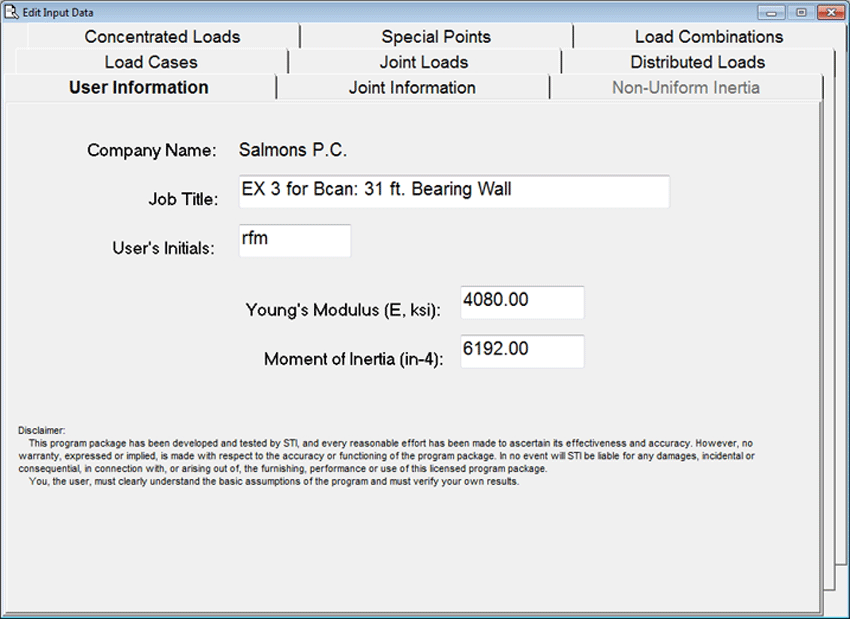The width and height of the screenshot is (850, 619).
Task: Click the greyed-out Non-Uniform Inertia tab
Action: (685, 88)
